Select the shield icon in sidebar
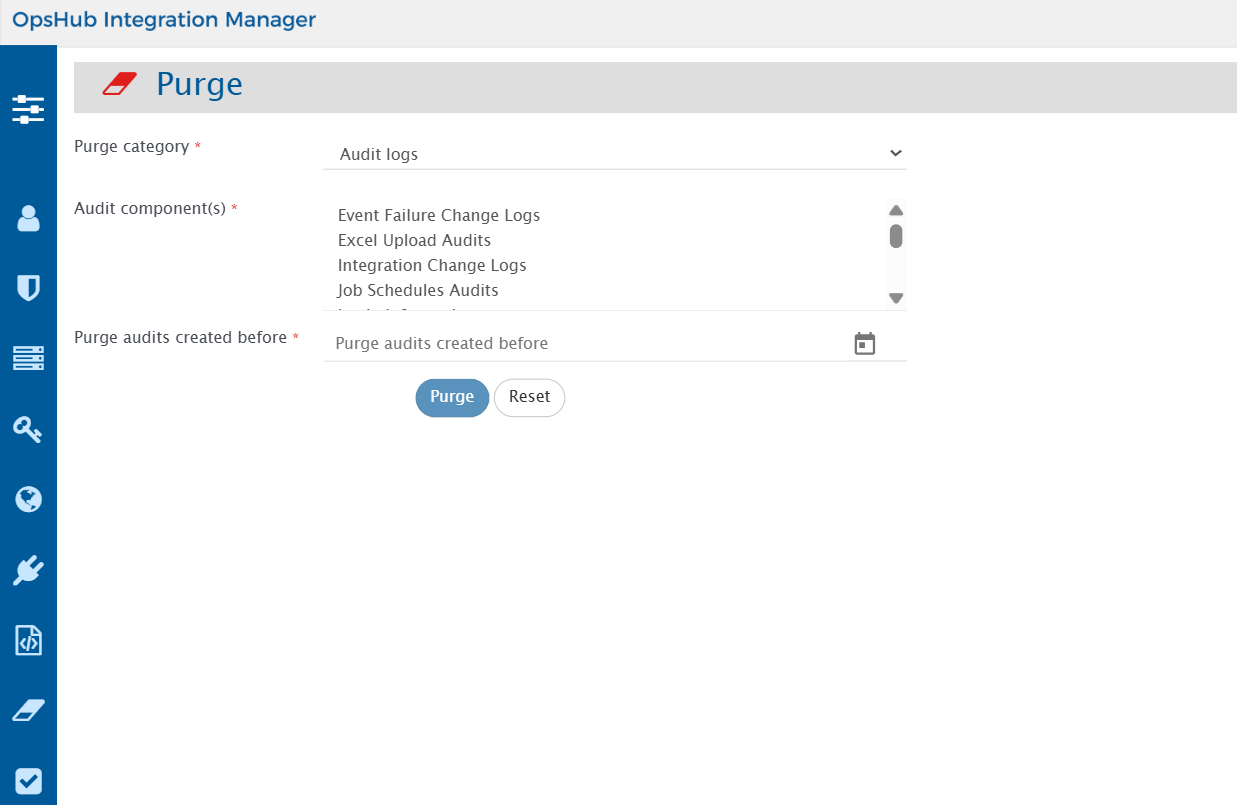The image size is (1237, 805). (x=28, y=288)
